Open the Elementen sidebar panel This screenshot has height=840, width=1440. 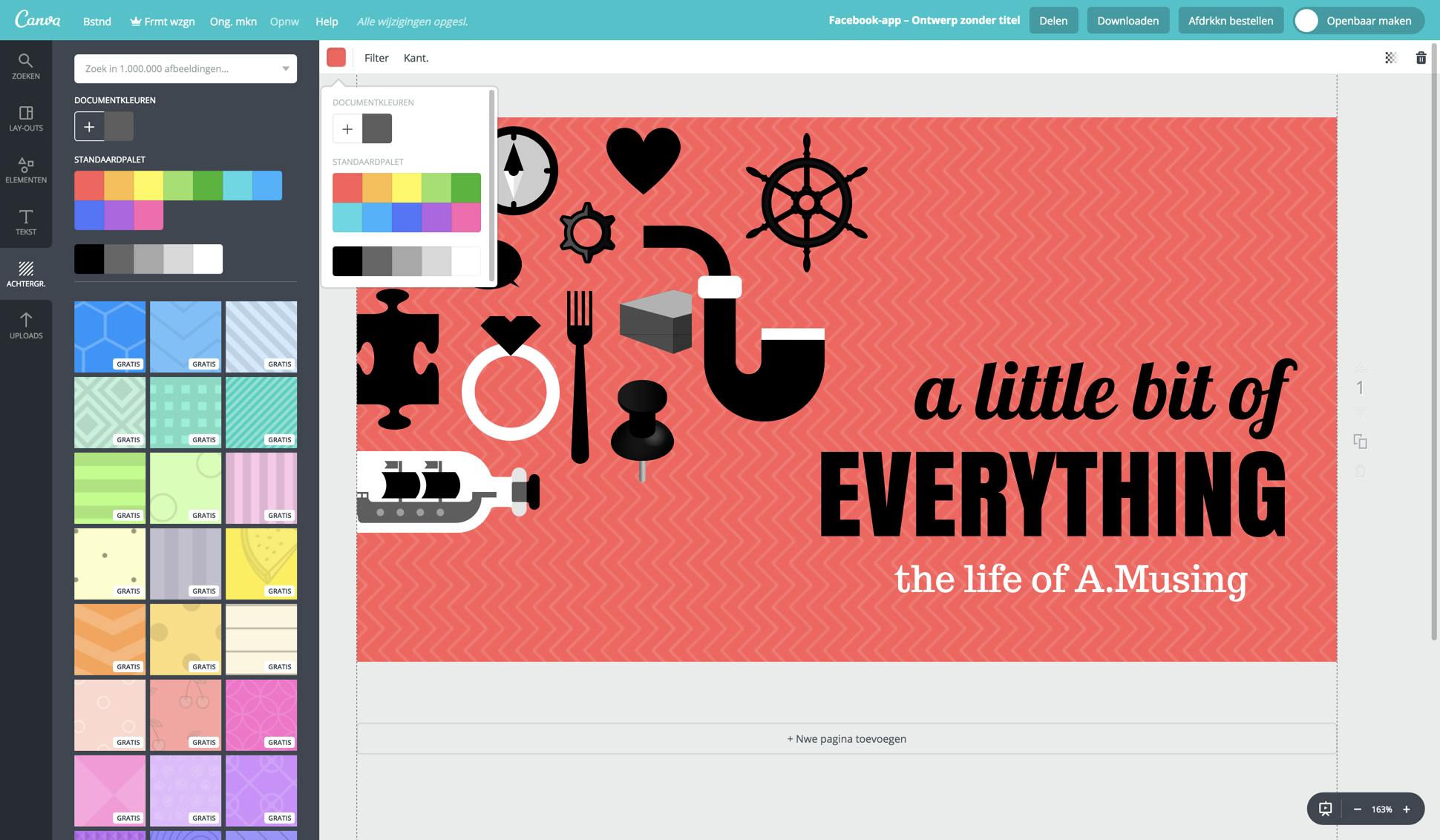click(26, 170)
